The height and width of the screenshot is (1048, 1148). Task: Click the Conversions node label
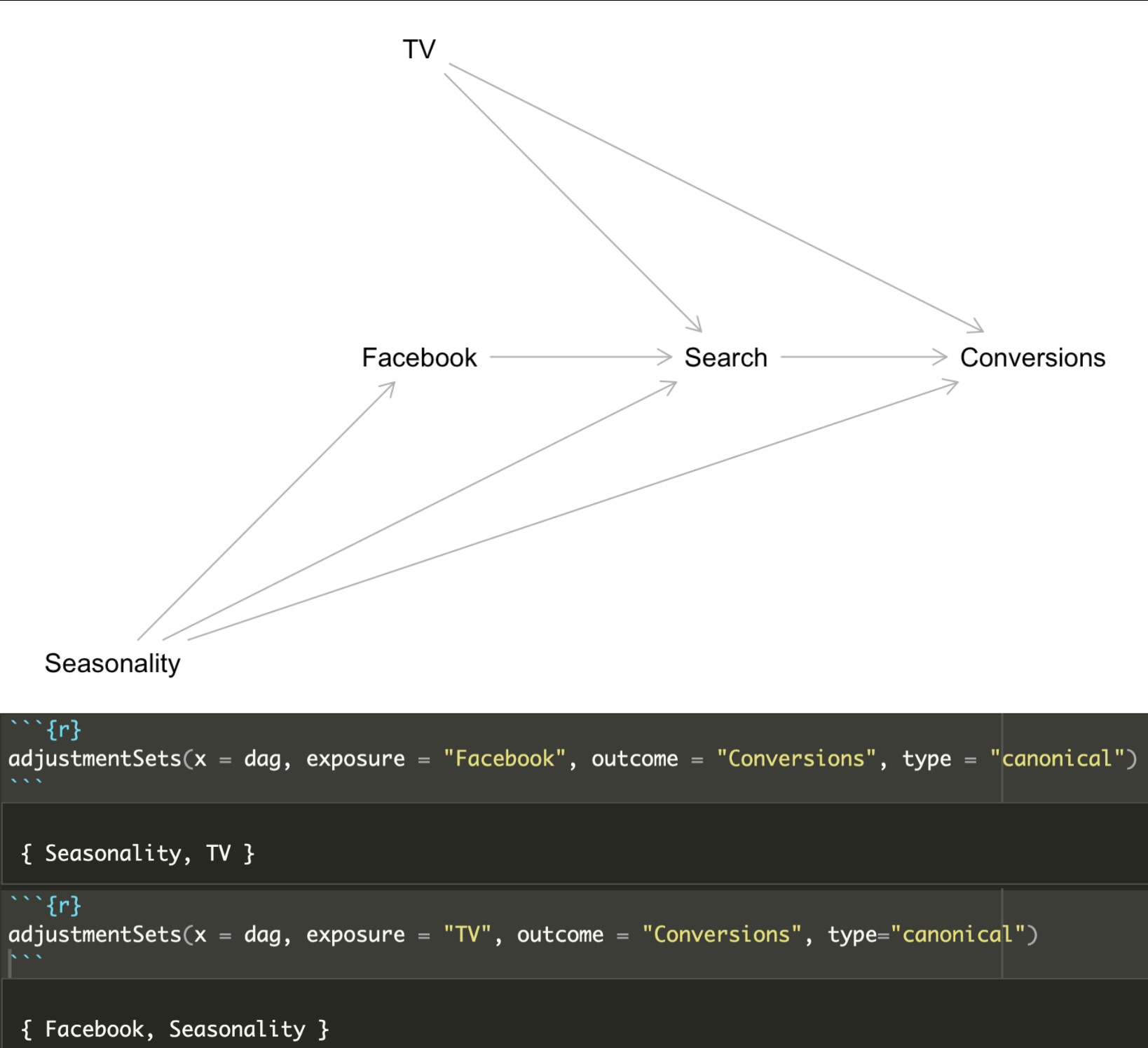pyautogui.click(x=1033, y=357)
